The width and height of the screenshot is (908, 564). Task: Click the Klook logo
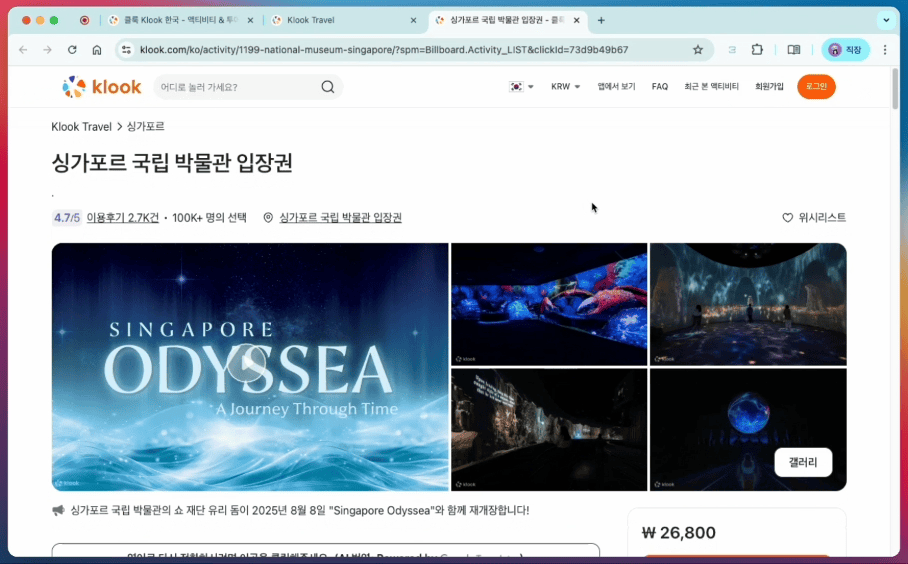coord(102,87)
